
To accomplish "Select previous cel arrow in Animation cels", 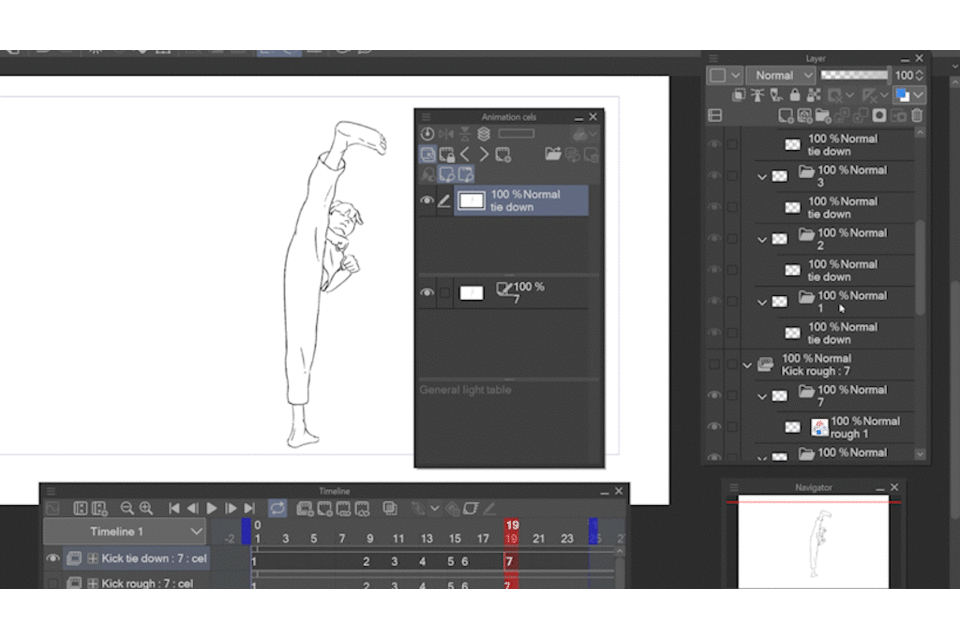I will 465,154.
